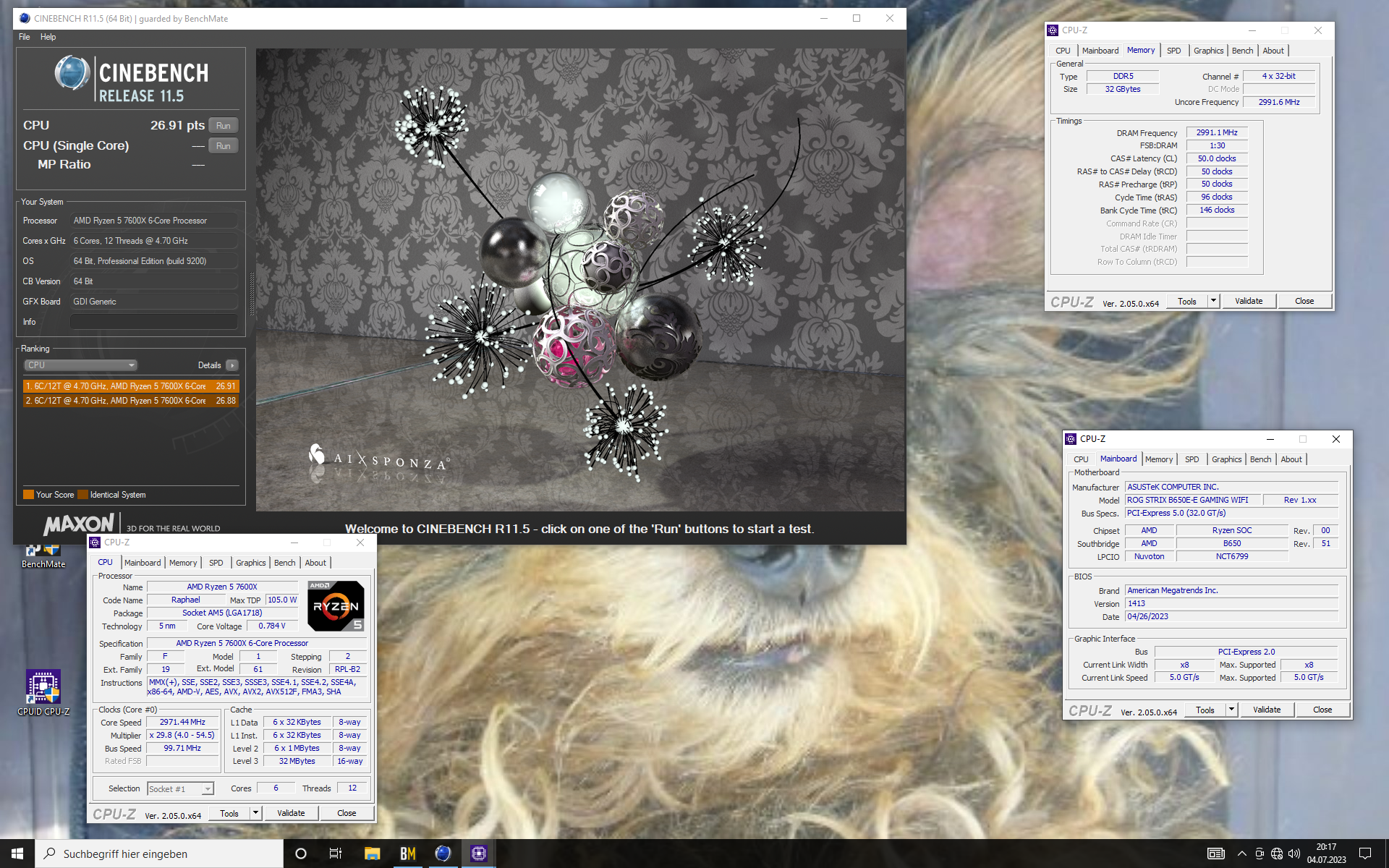Switch to CPU tab in Memory CPU-Z window
Viewport: 1389px width, 868px height.
[x=1063, y=51]
